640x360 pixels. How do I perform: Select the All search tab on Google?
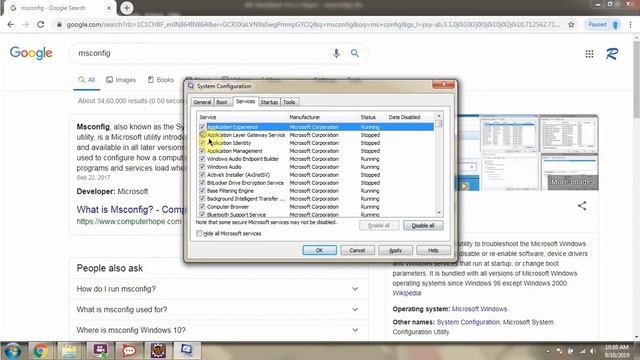[x=87, y=80]
